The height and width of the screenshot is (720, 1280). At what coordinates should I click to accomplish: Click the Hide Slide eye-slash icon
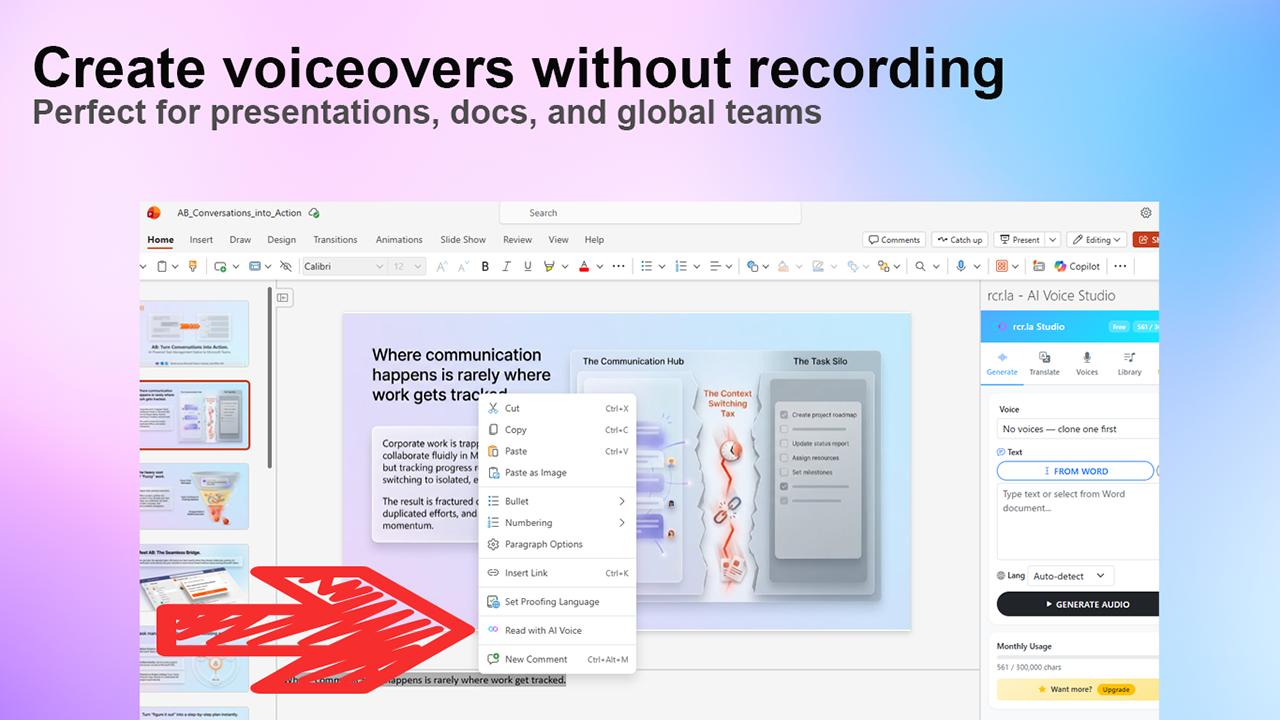click(286, 266)
